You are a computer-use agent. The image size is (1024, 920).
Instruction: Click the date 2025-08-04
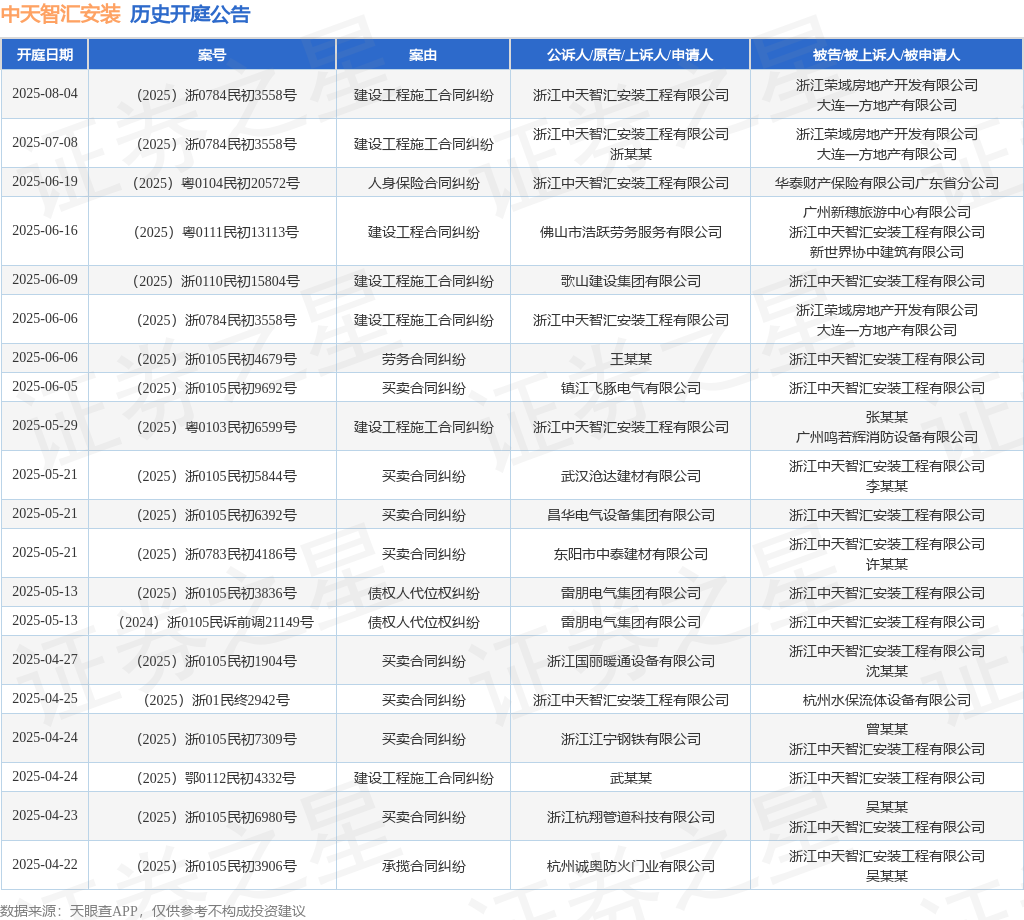click(x=45, y=93)
